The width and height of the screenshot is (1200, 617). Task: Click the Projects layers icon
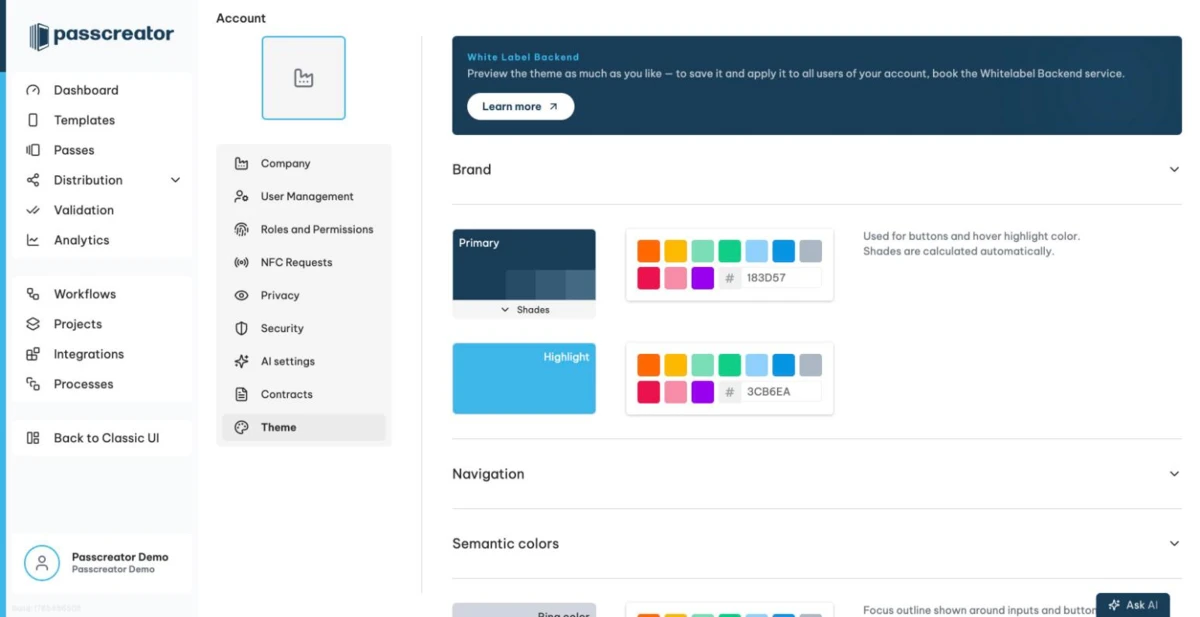pyautogui.click(x=33, y=324)
